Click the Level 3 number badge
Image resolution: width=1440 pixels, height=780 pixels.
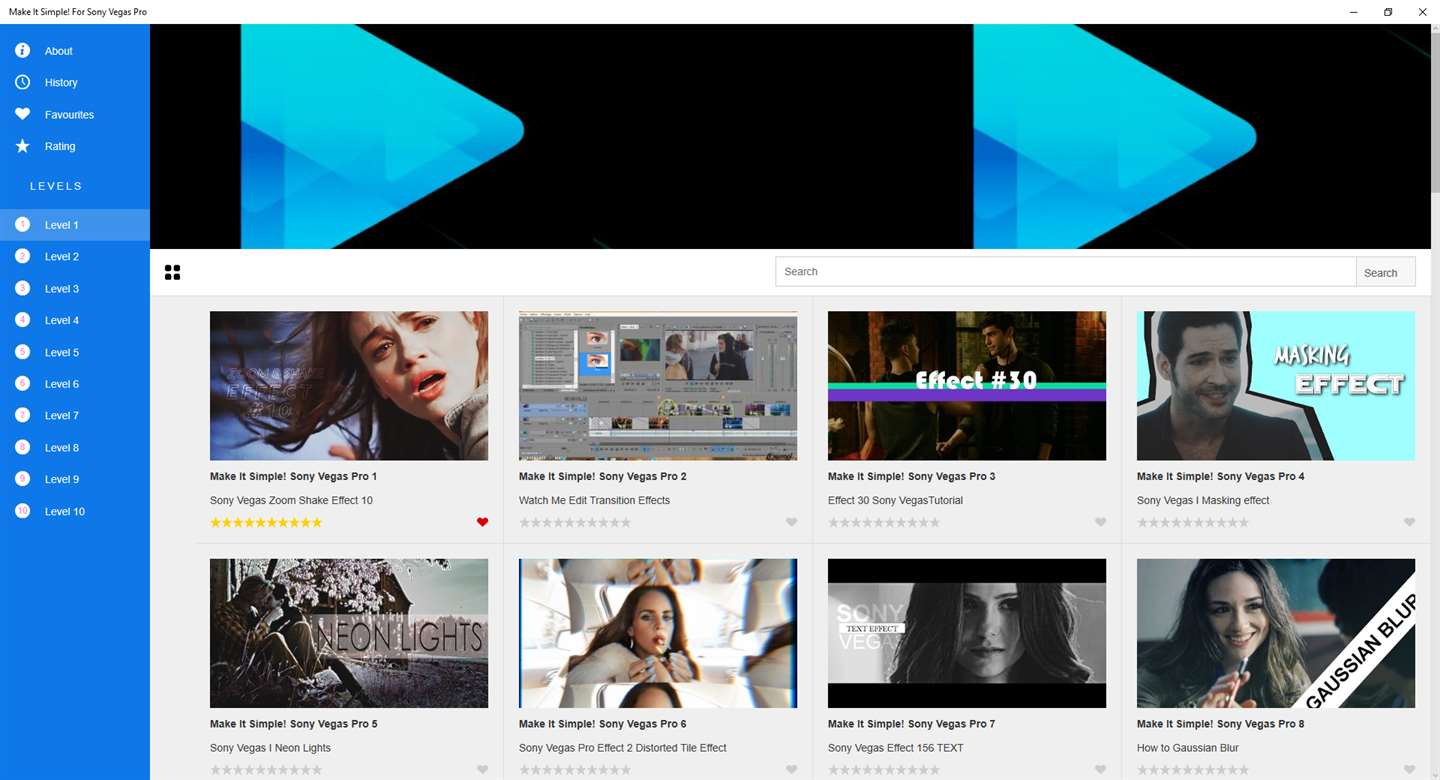(x=22, y=288)
